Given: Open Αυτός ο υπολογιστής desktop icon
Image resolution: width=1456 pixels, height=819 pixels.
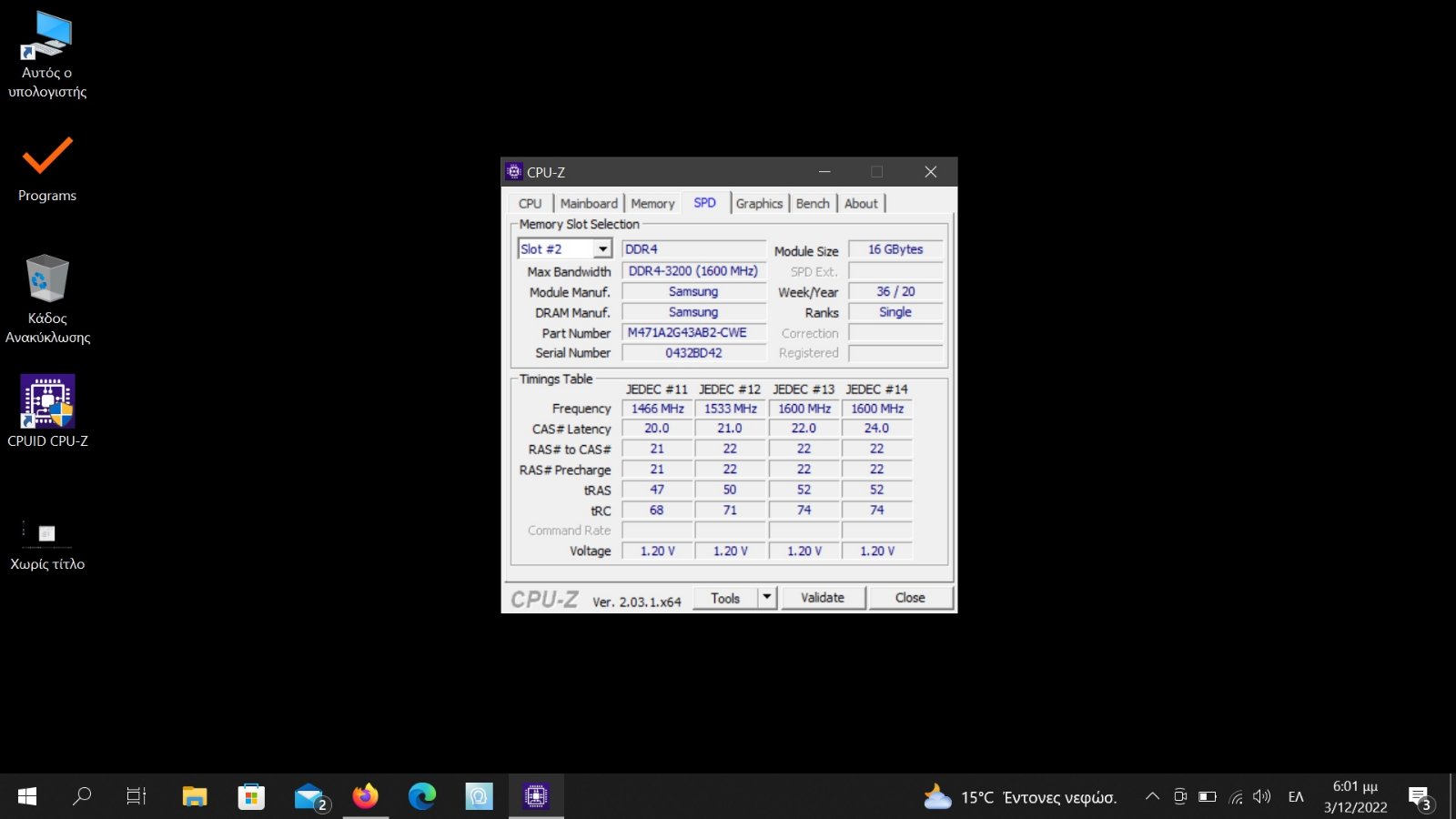Looking at the screenshot, I should (x=47, y=55).
